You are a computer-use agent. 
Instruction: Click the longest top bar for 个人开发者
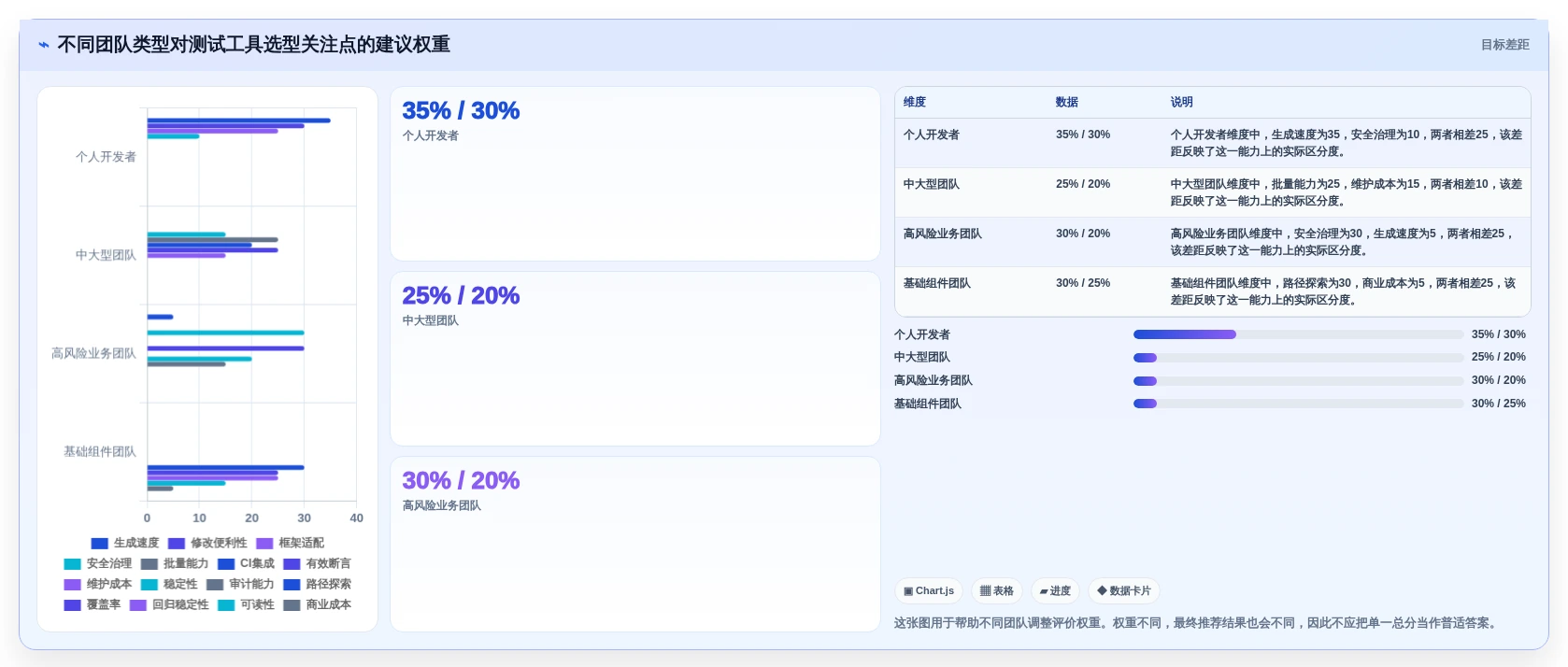point(238,121)
